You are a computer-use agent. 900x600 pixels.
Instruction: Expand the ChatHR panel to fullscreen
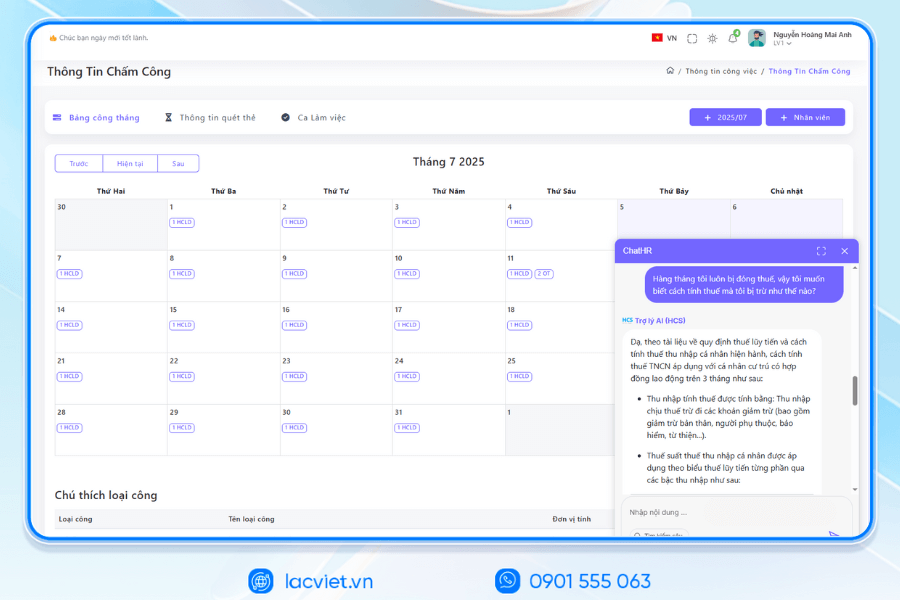pos(821,251)
